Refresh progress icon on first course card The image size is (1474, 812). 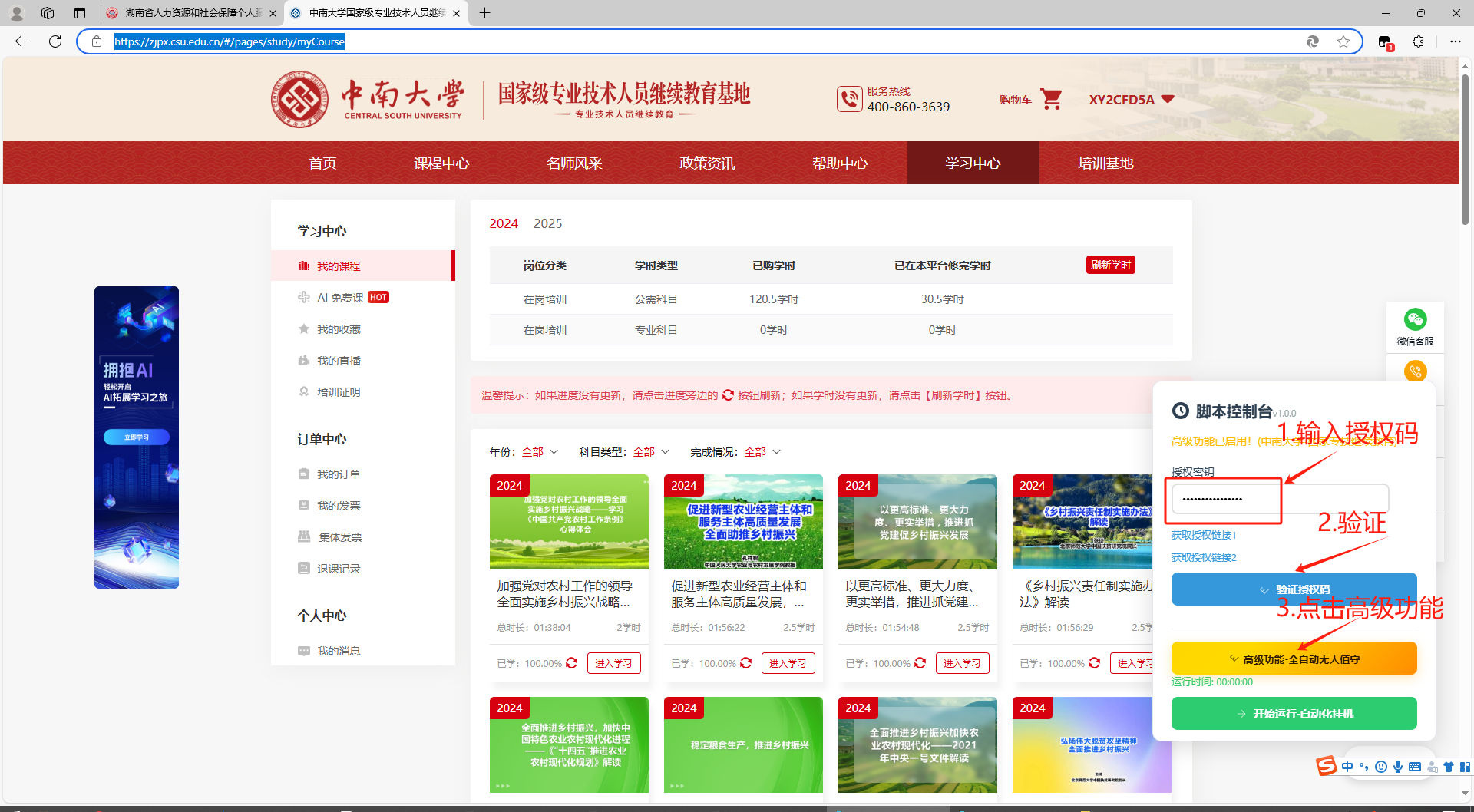(x=572, y=663)
